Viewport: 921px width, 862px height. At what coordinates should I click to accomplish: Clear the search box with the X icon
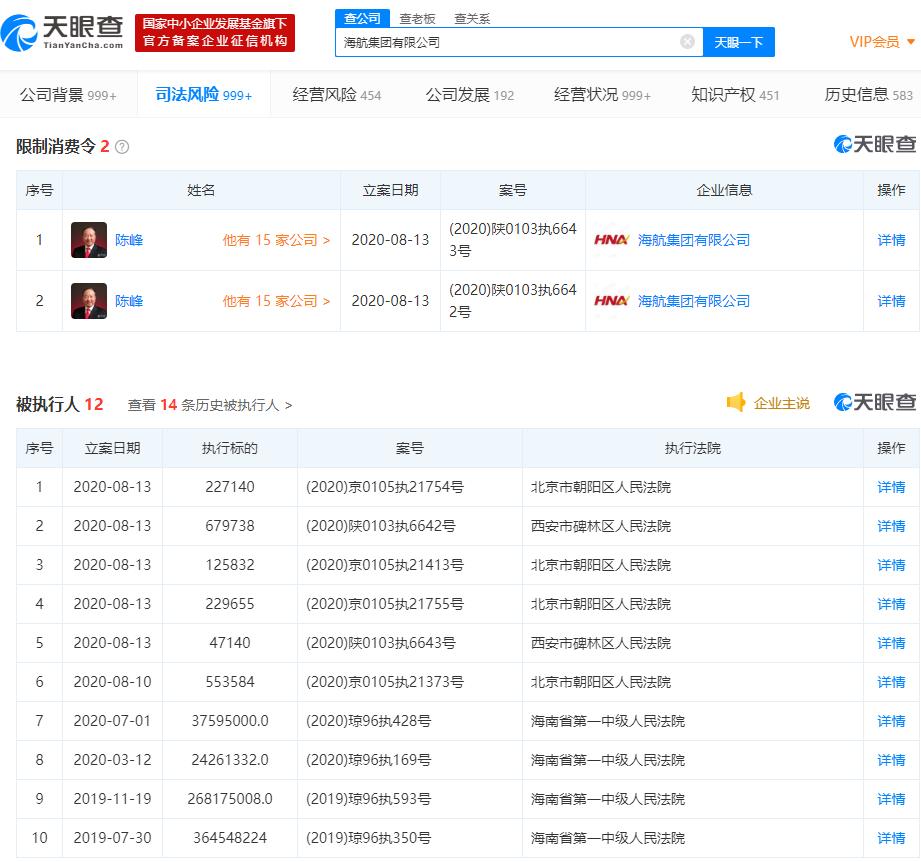pyautogui.click(x=687, y=42)
